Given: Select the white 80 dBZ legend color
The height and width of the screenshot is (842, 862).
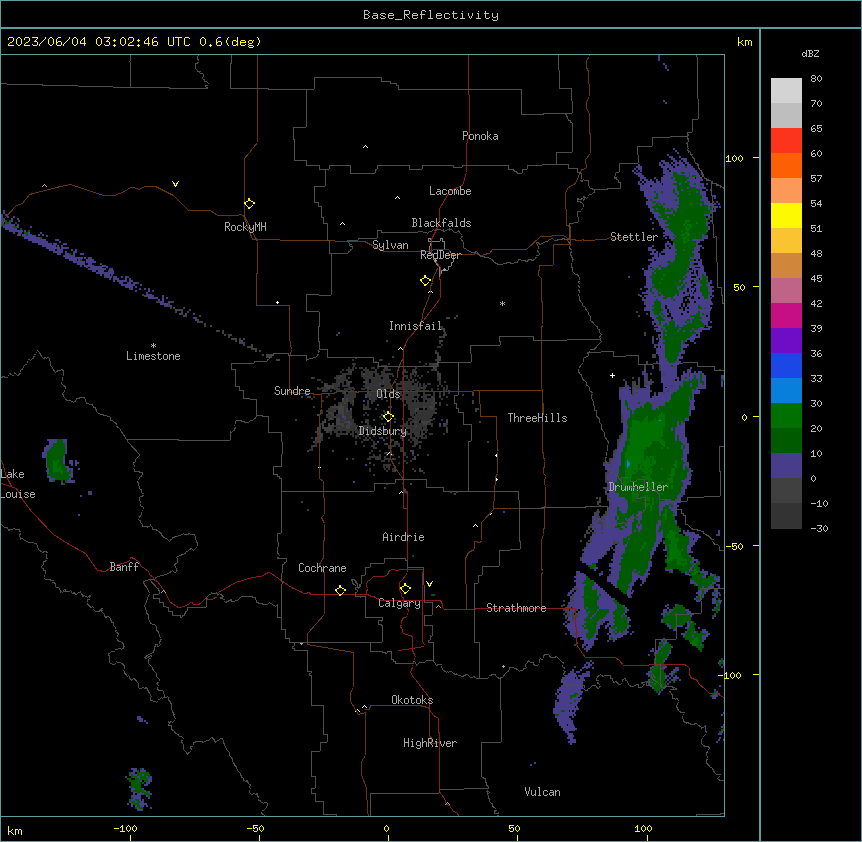Looking at the screenshot, I should tap(786, 90).
